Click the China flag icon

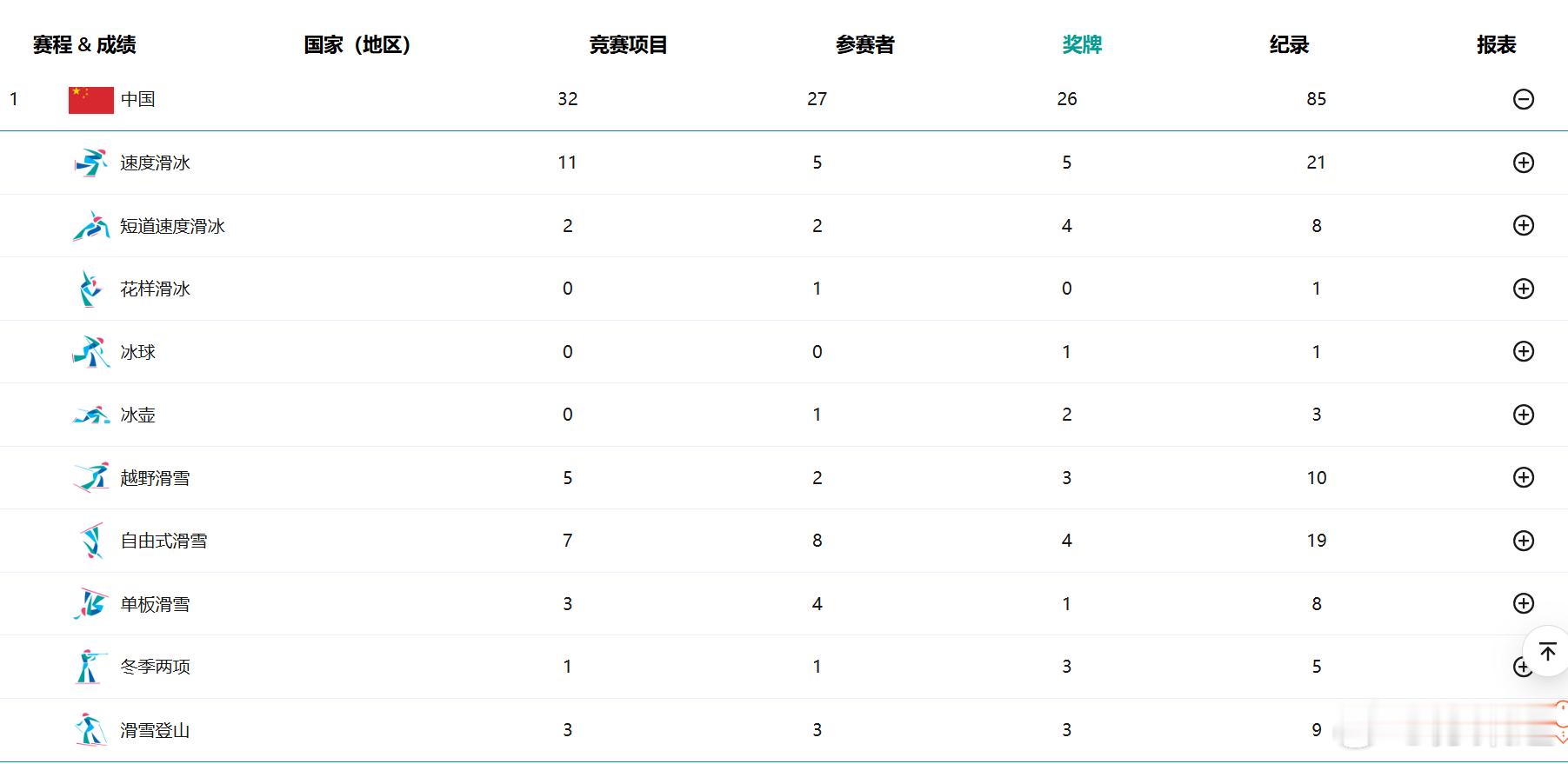(90, 100)
